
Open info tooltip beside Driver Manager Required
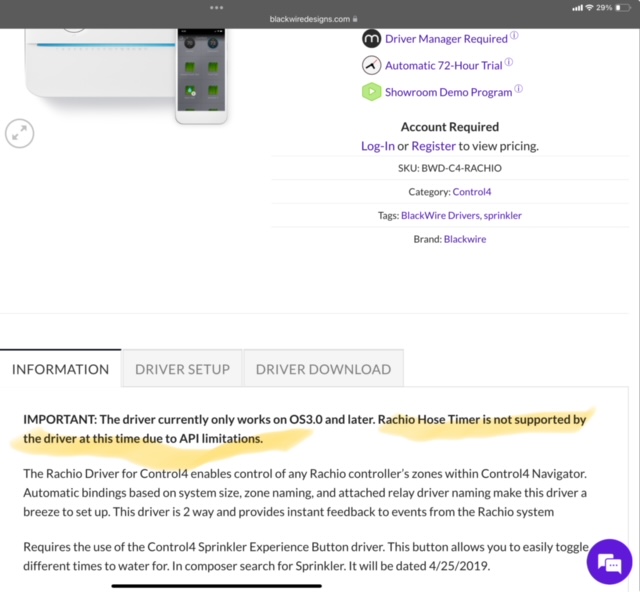(514, 35)
